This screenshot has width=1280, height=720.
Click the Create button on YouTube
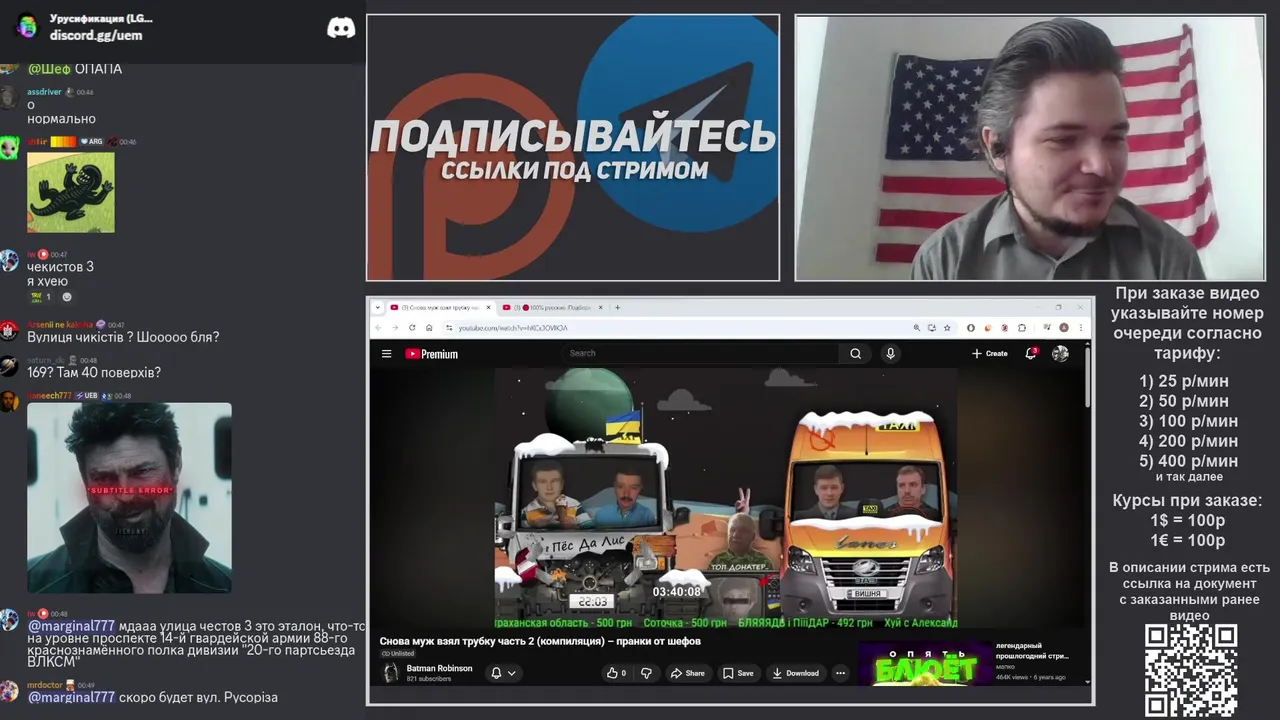(989, 353)
